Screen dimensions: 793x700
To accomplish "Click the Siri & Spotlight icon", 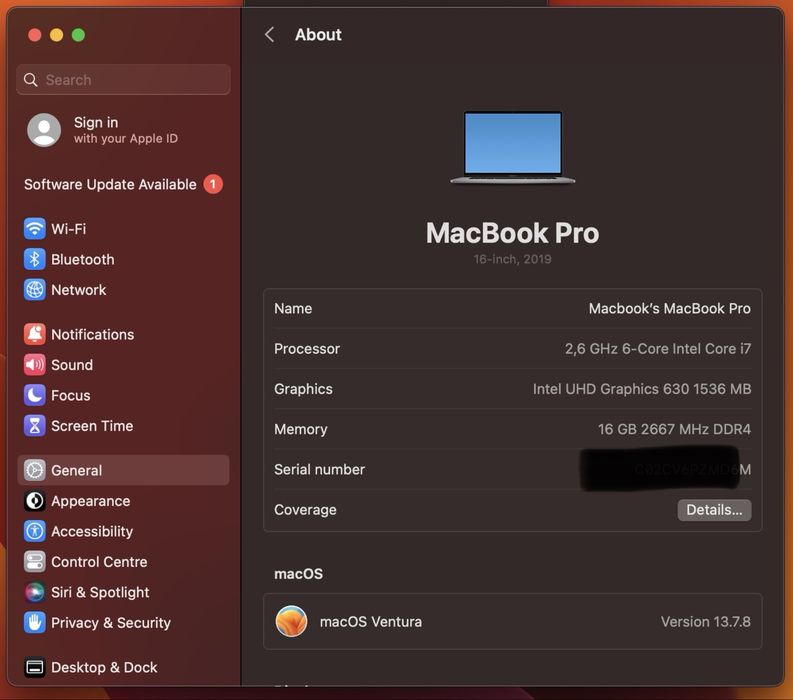I will click(34, 592).
